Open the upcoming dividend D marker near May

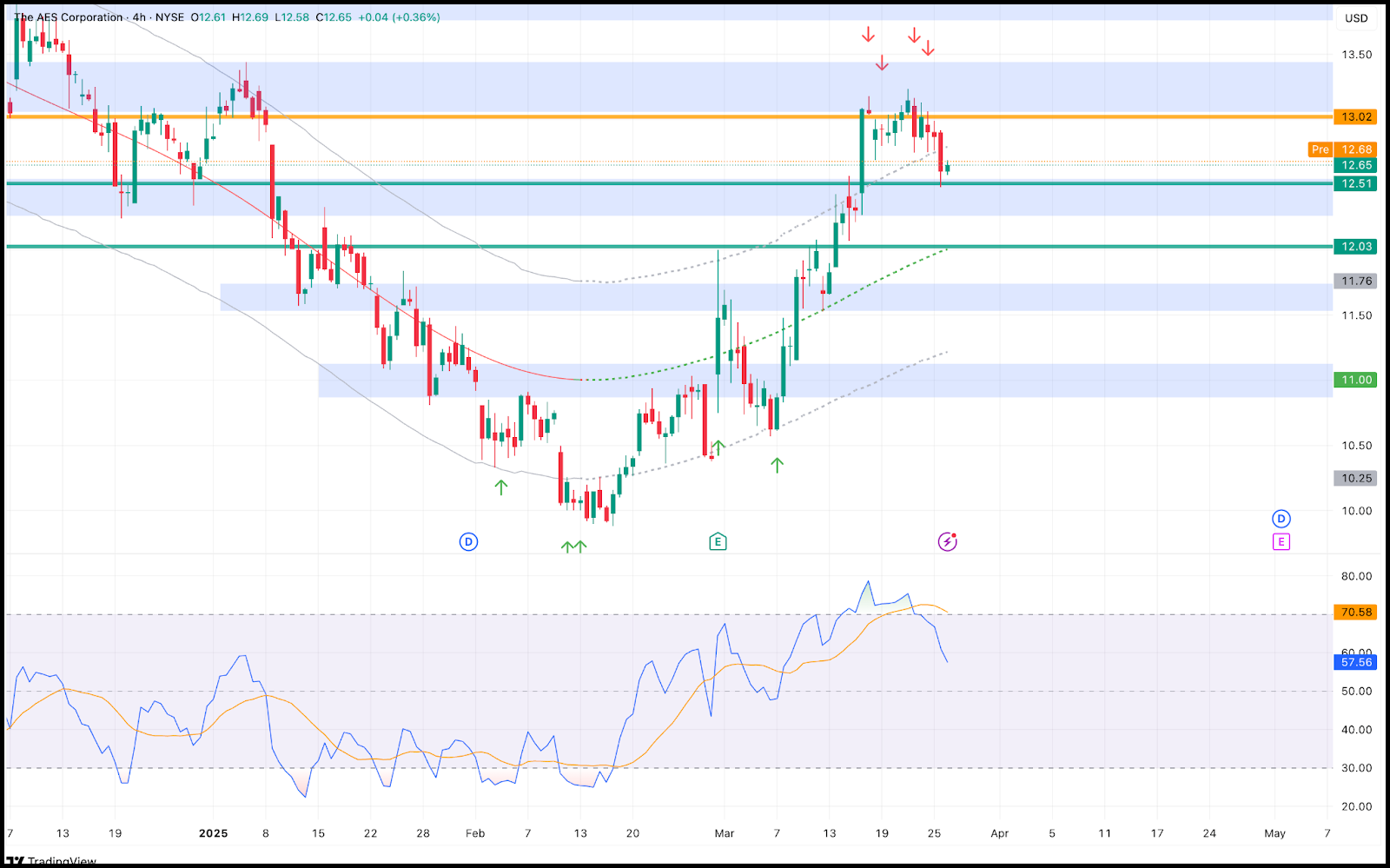(1281, 519)
